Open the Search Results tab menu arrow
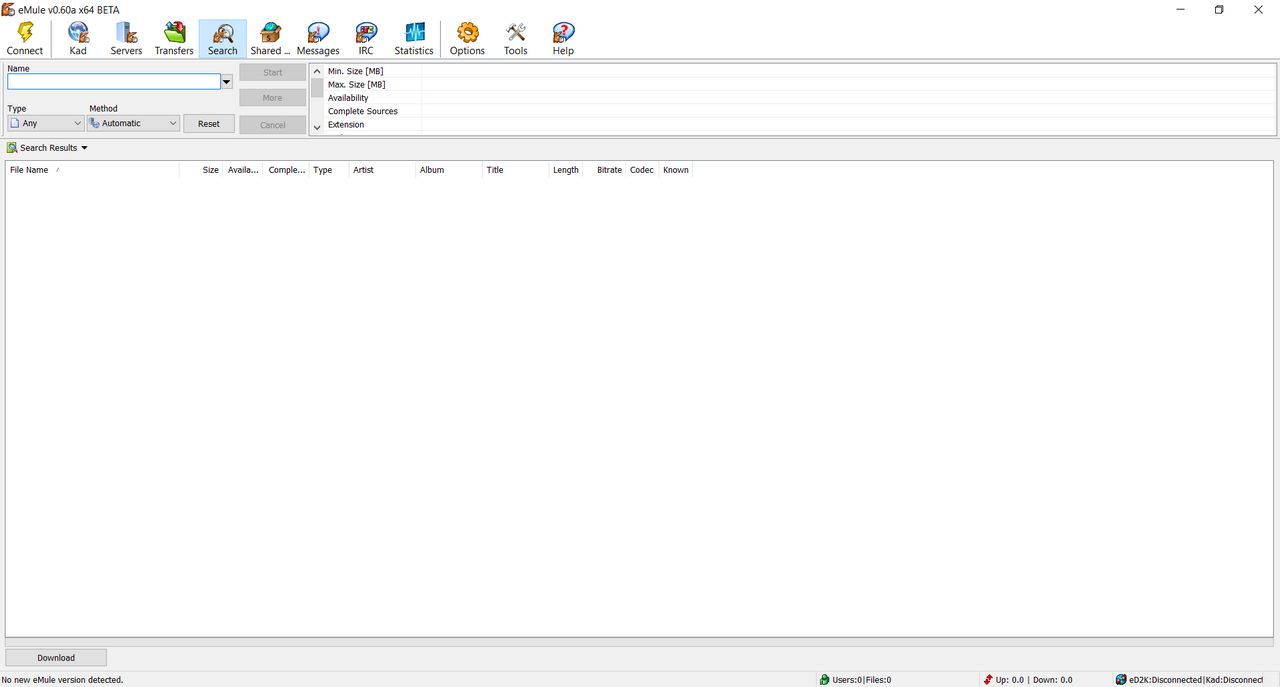The width and height of the screenshot is (1280, 687). (x=83, y=147)
